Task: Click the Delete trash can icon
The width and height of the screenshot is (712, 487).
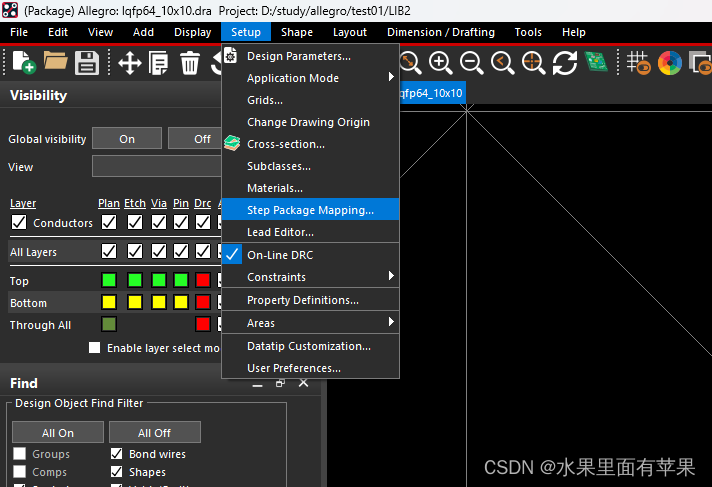Action: tap(190, 64)
